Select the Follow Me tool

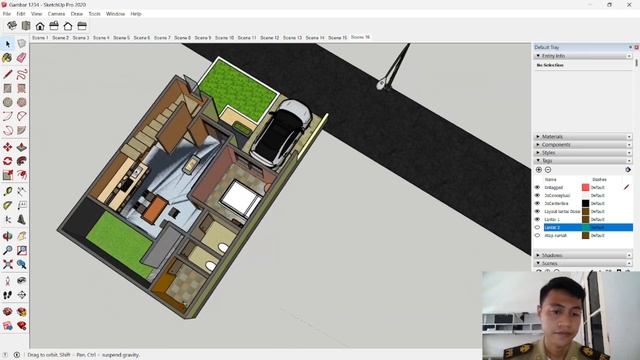click(22, 161)
